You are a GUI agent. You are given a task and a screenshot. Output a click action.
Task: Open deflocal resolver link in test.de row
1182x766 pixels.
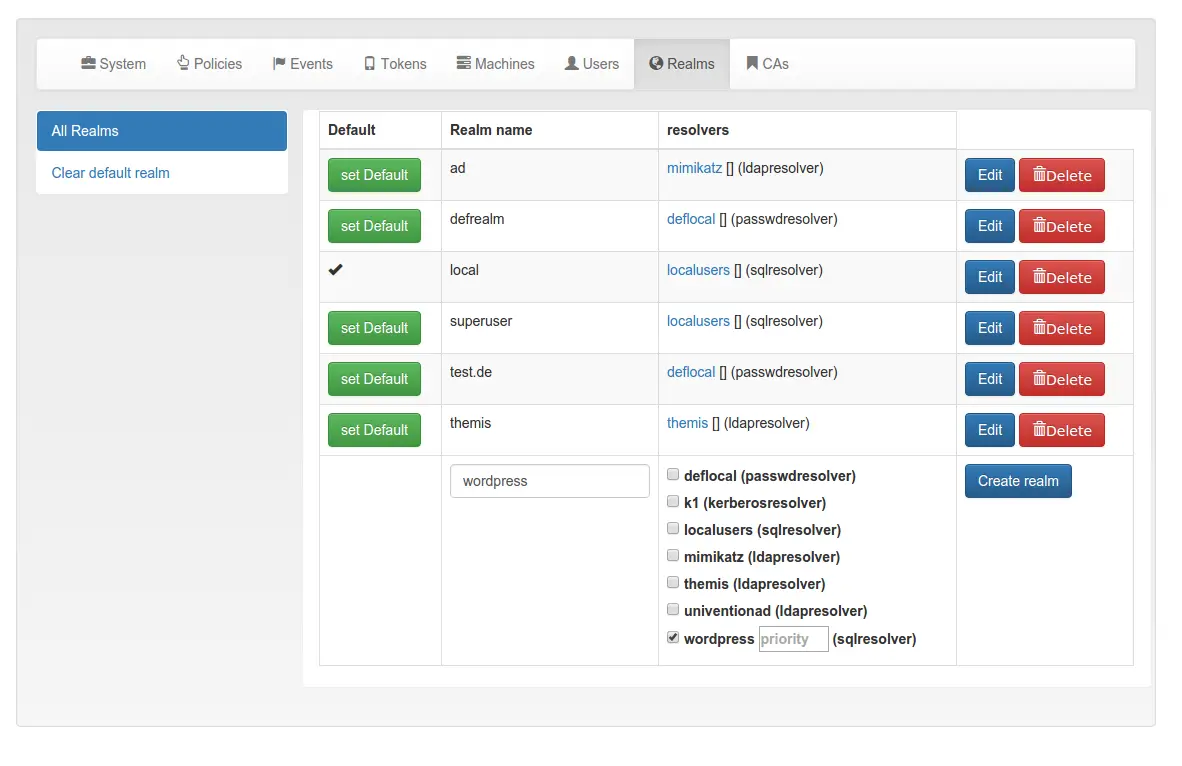691,372
